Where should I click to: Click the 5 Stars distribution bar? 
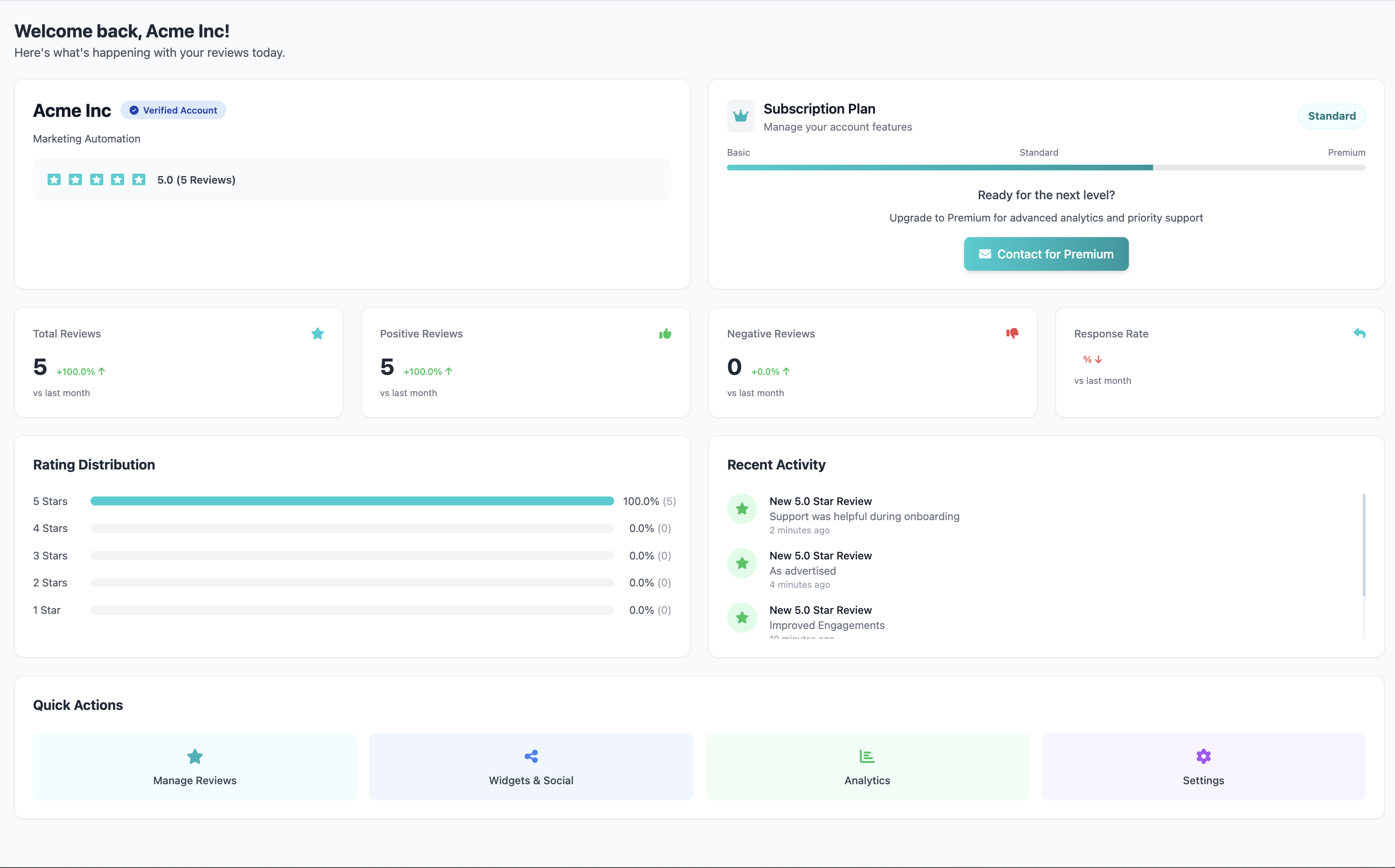pos(351,501)
